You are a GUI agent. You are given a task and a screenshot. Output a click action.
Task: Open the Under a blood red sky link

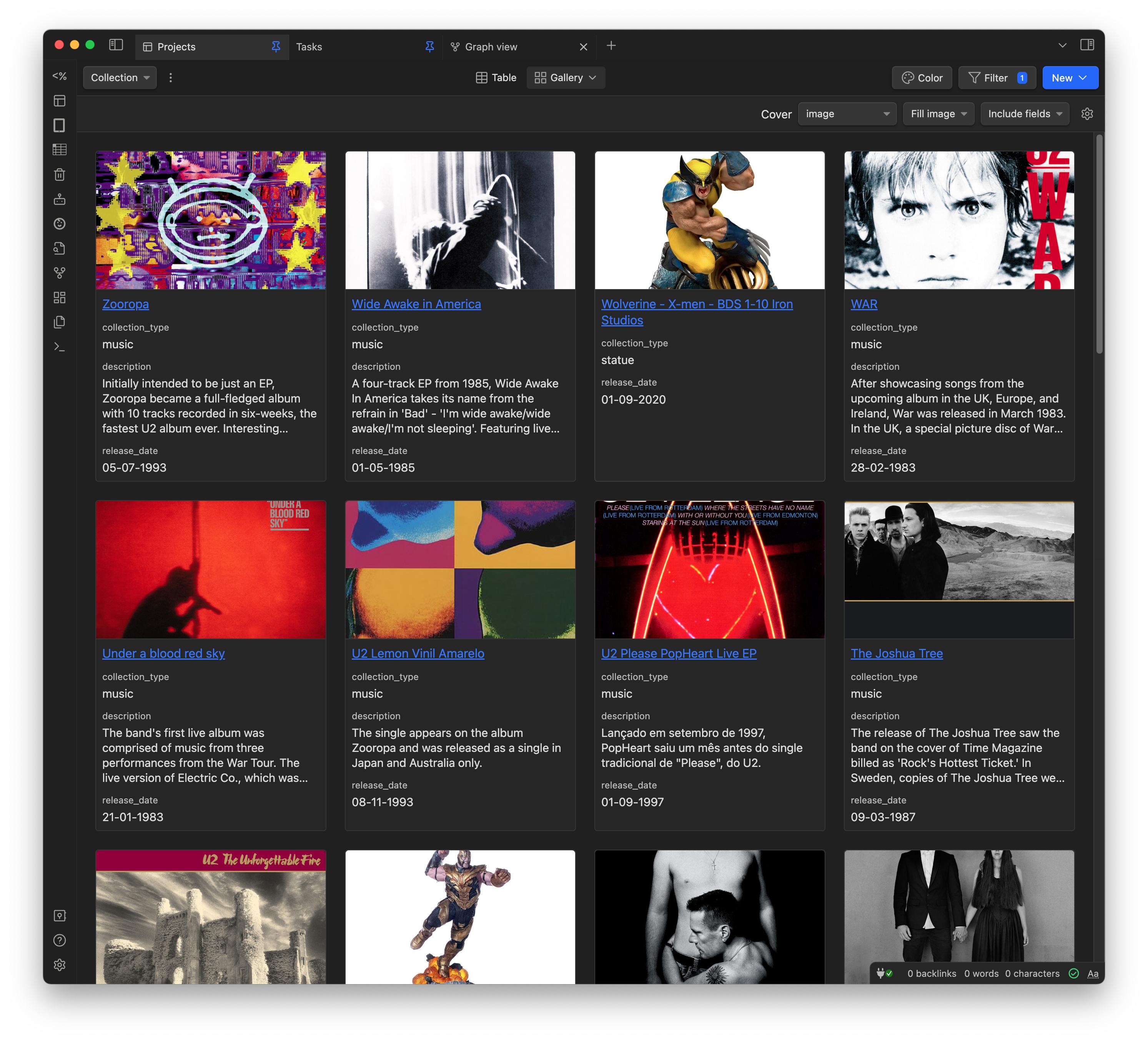click(x=163, y=653)
